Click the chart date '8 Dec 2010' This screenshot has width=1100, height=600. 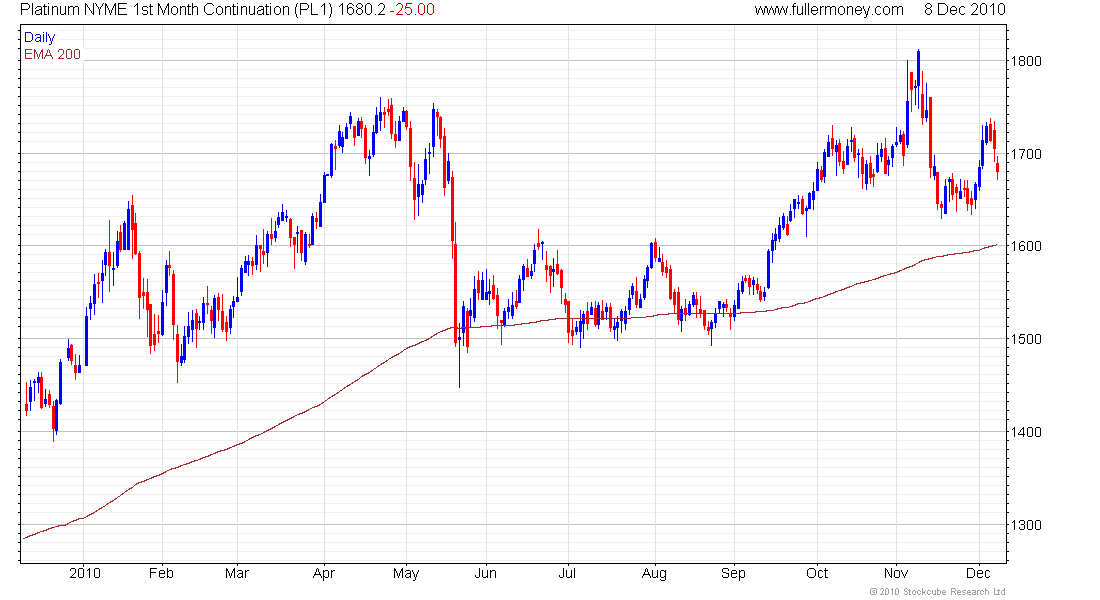[965, 10]
